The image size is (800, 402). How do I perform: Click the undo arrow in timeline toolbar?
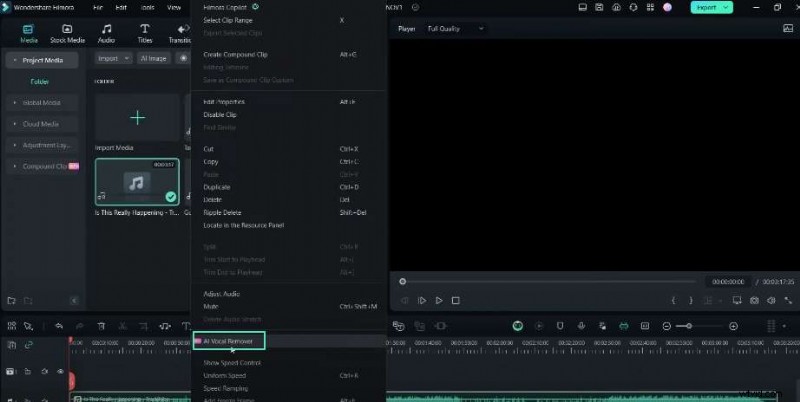point(59,326)
